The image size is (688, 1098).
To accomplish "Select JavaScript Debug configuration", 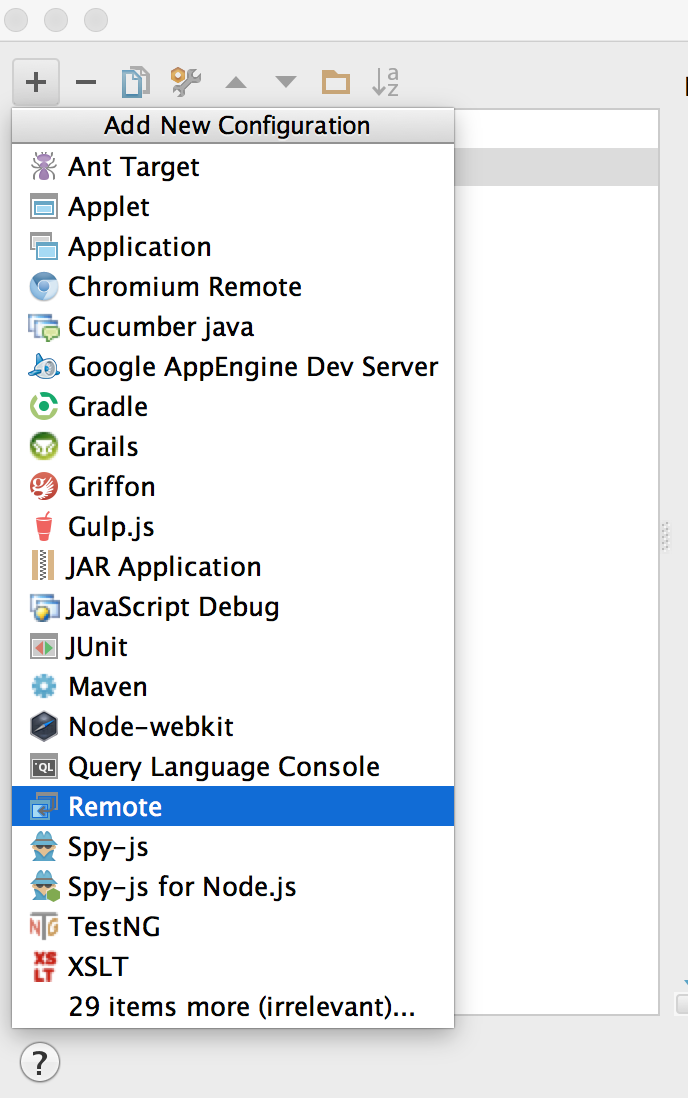I will pyautogui.click(x=173, y=607).
